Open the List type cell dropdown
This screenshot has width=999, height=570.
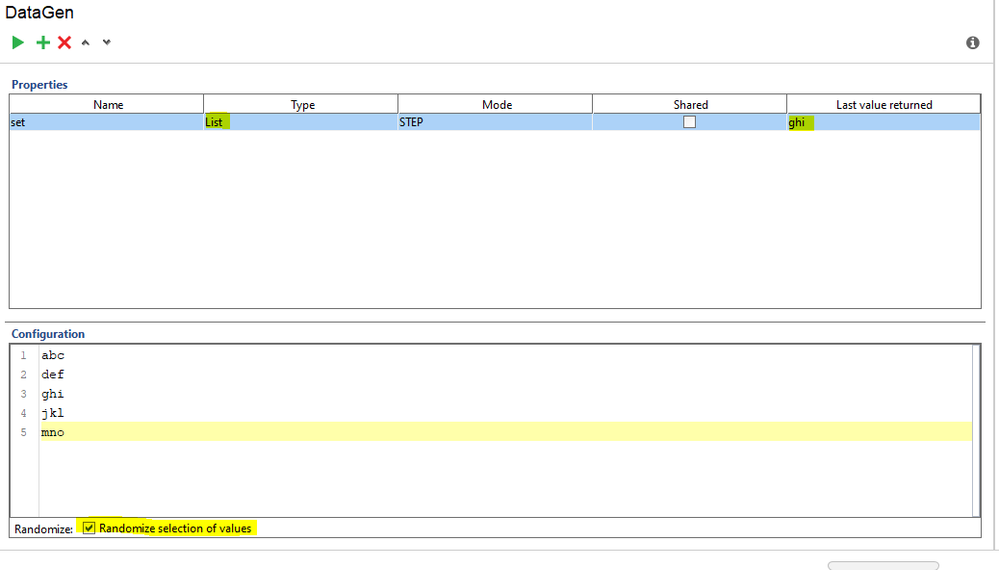(x=300, y=122)
